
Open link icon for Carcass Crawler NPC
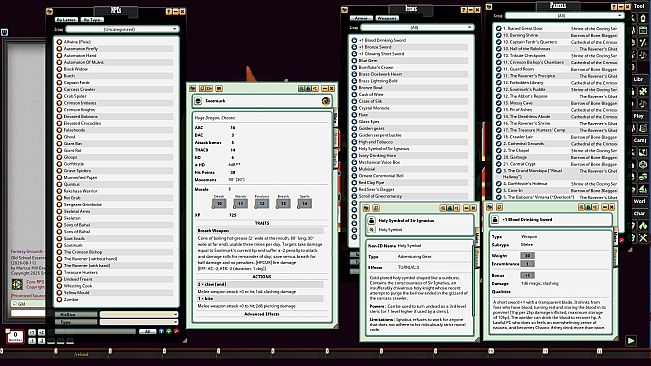(59, 89)
